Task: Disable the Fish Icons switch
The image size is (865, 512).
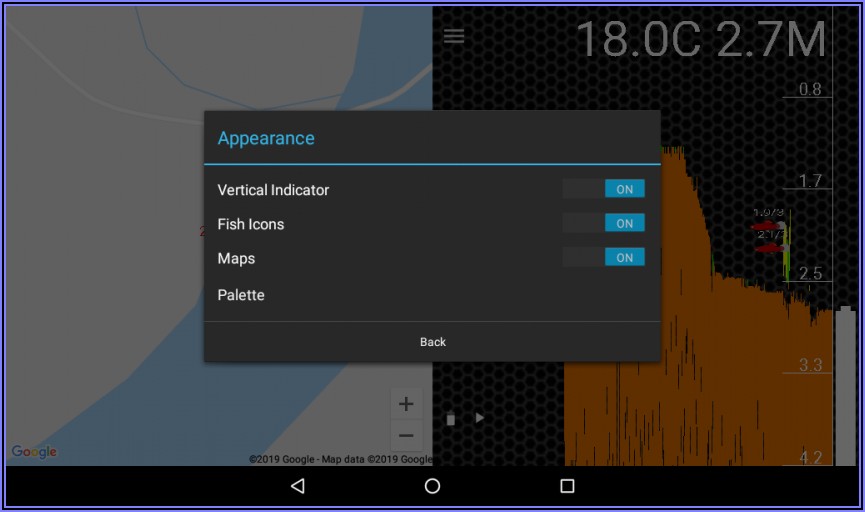Action: point(603,223)
